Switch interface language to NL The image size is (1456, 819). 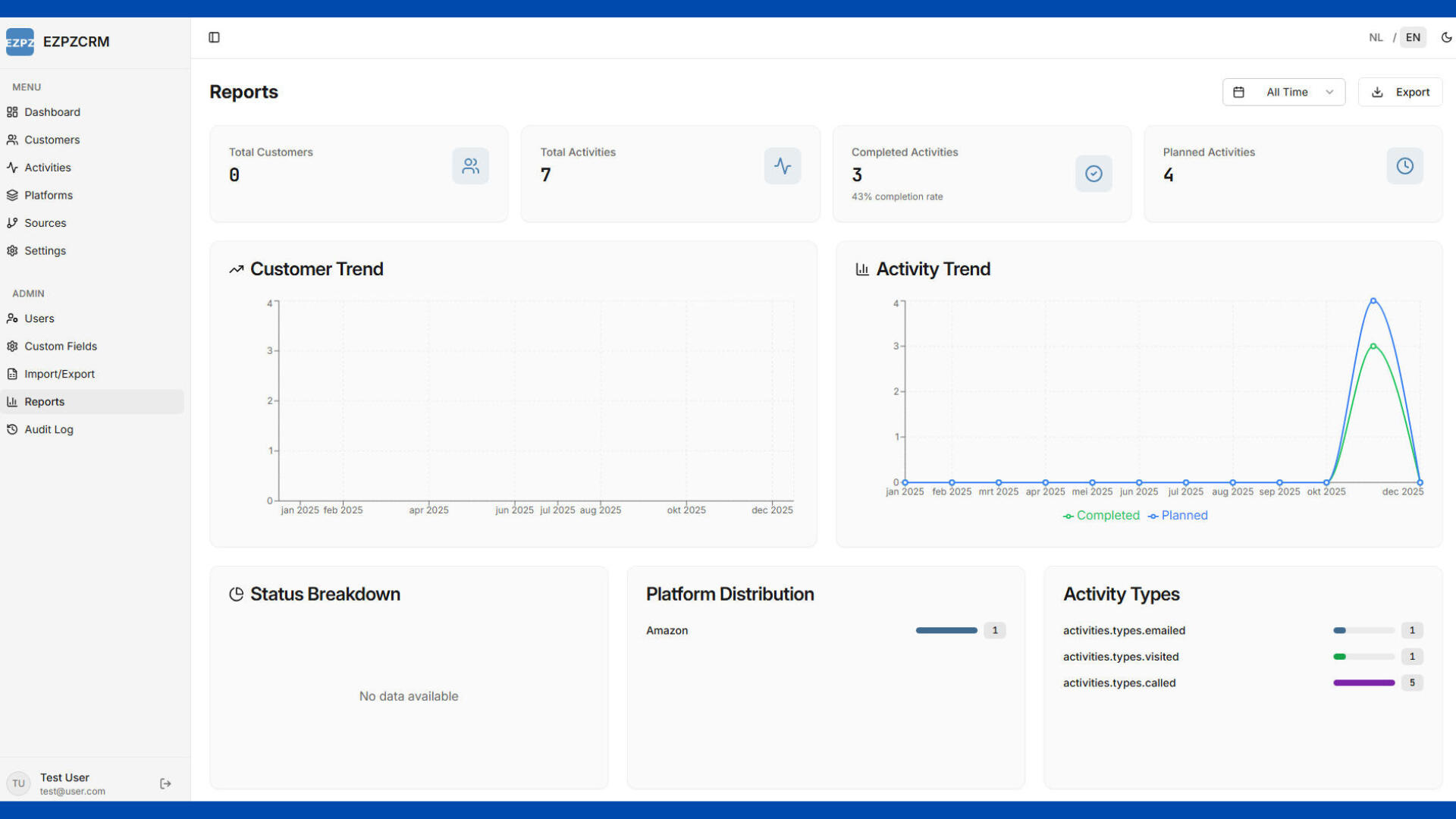1376,37
